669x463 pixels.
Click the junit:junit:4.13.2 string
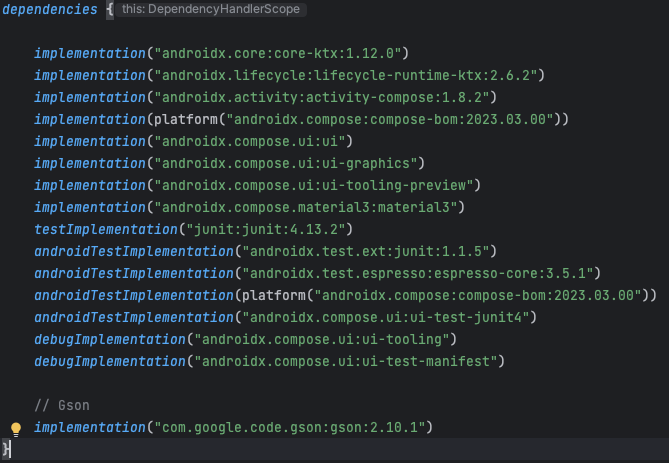[x=265, y=230]
